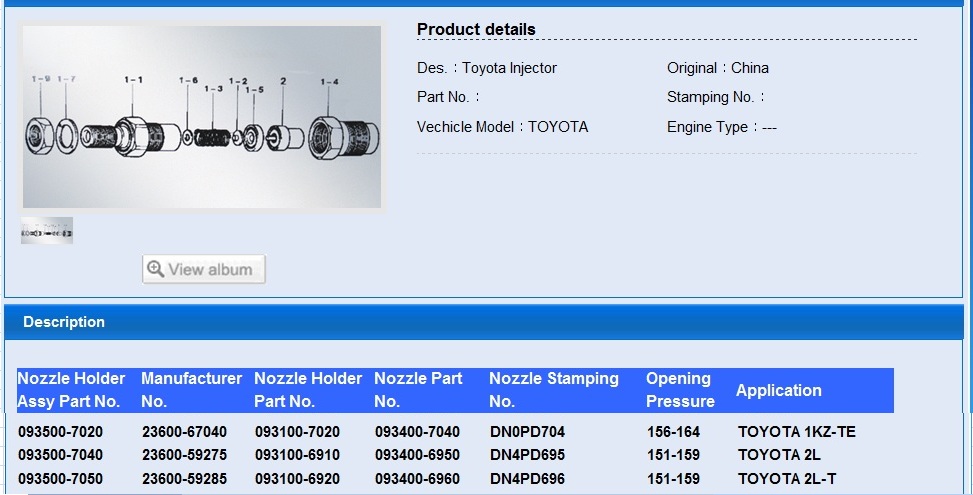Click the main injector exploded diagram image

pyautogui.click(x=202, y=118)
